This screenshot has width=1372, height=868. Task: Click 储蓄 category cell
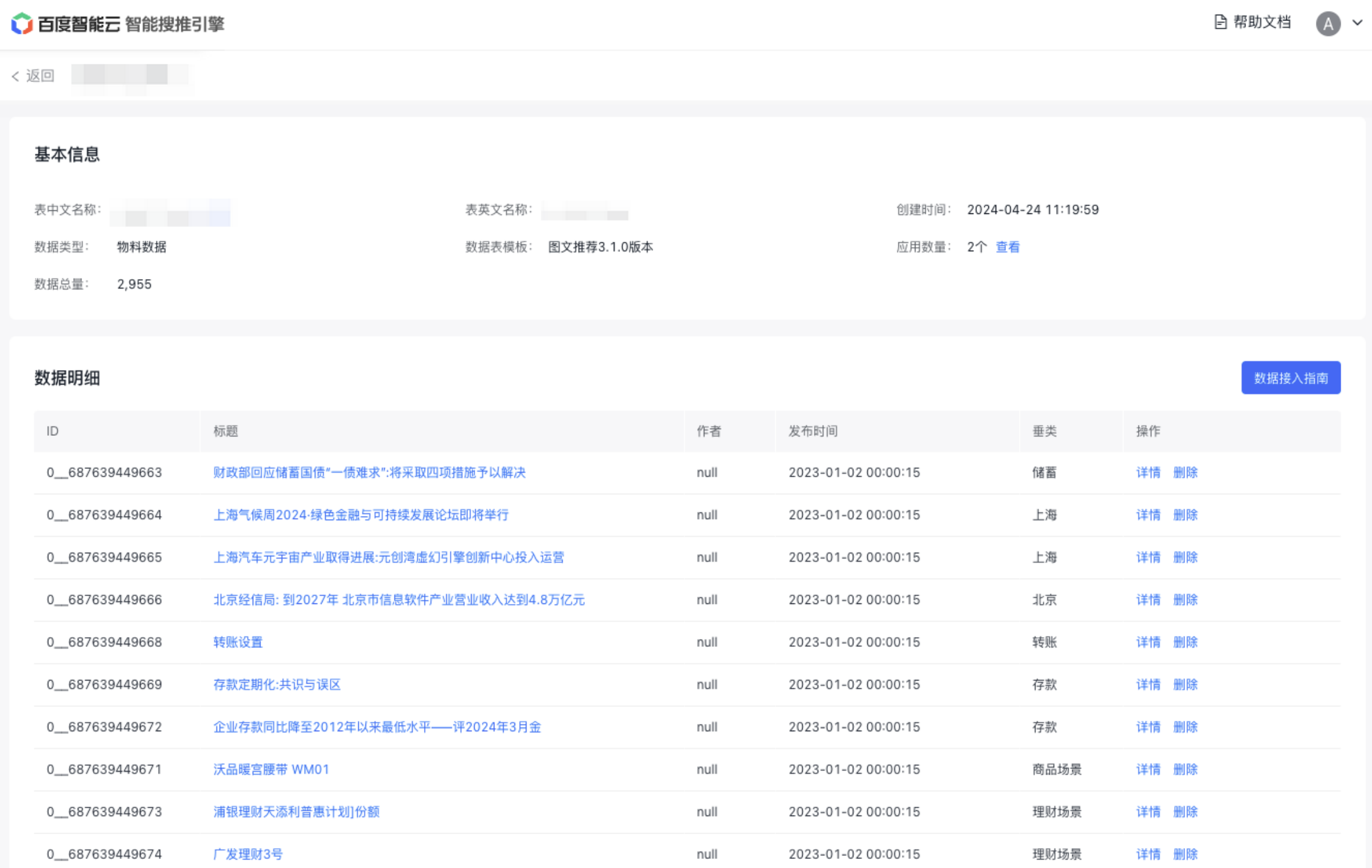click(x=1044, y=473)
